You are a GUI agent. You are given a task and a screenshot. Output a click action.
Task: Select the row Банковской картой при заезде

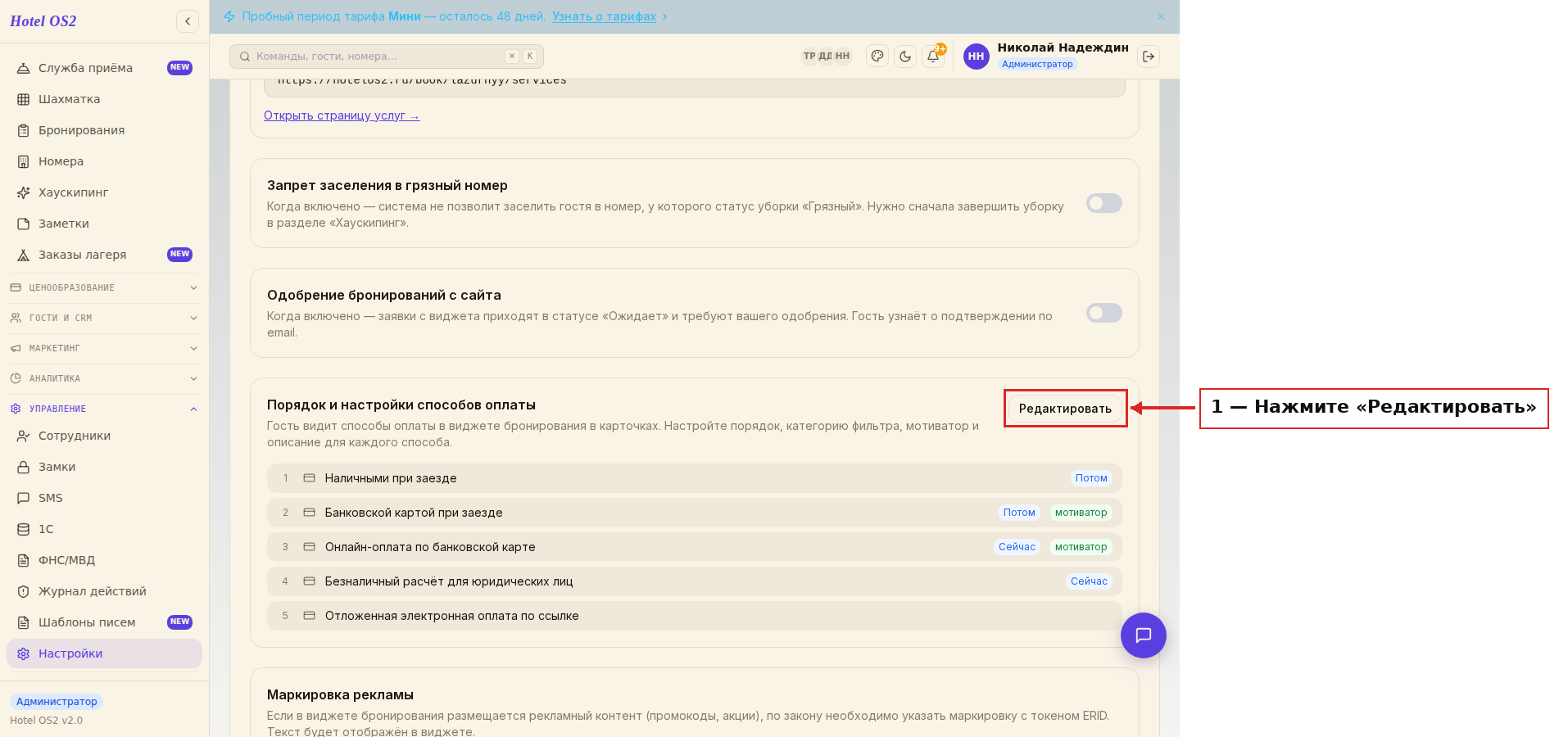694,513
